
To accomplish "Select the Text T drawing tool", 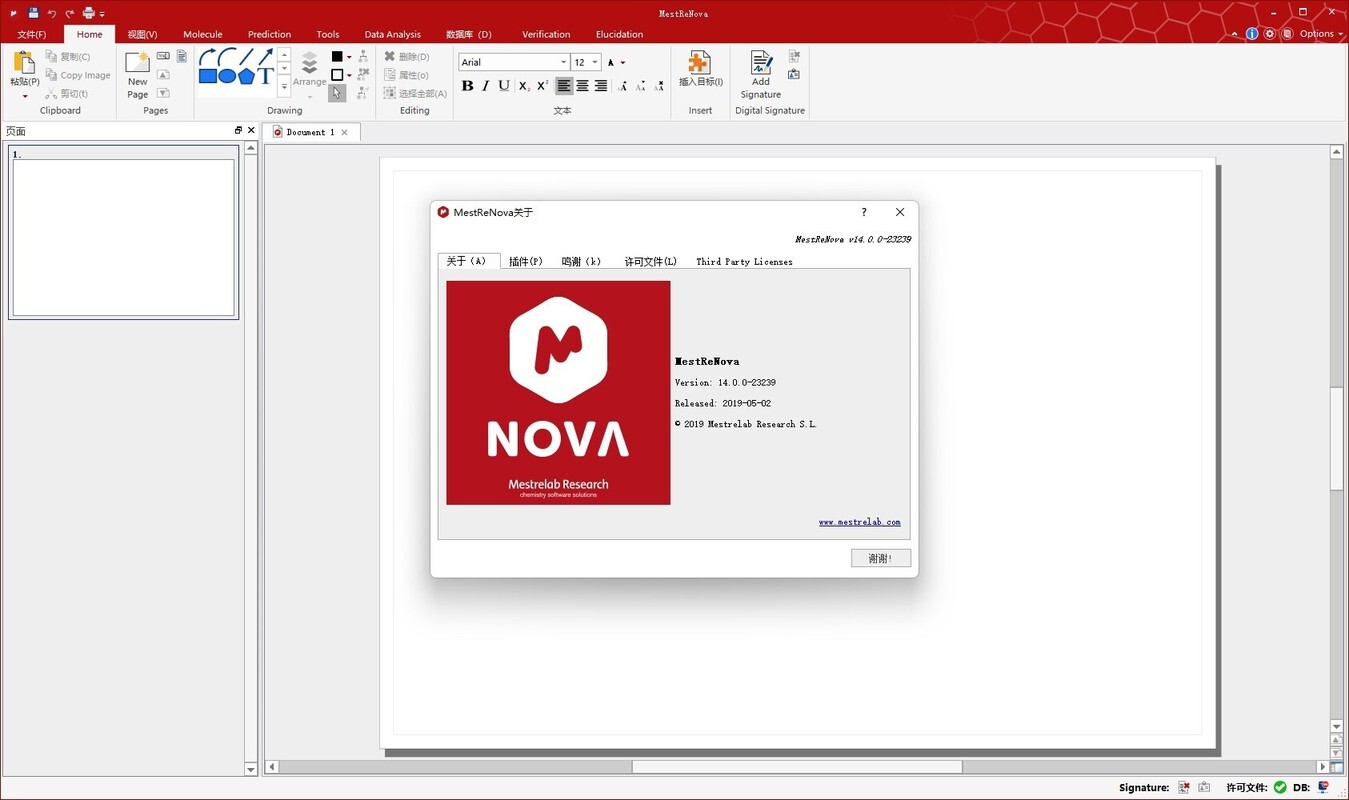I will [266, 76].
